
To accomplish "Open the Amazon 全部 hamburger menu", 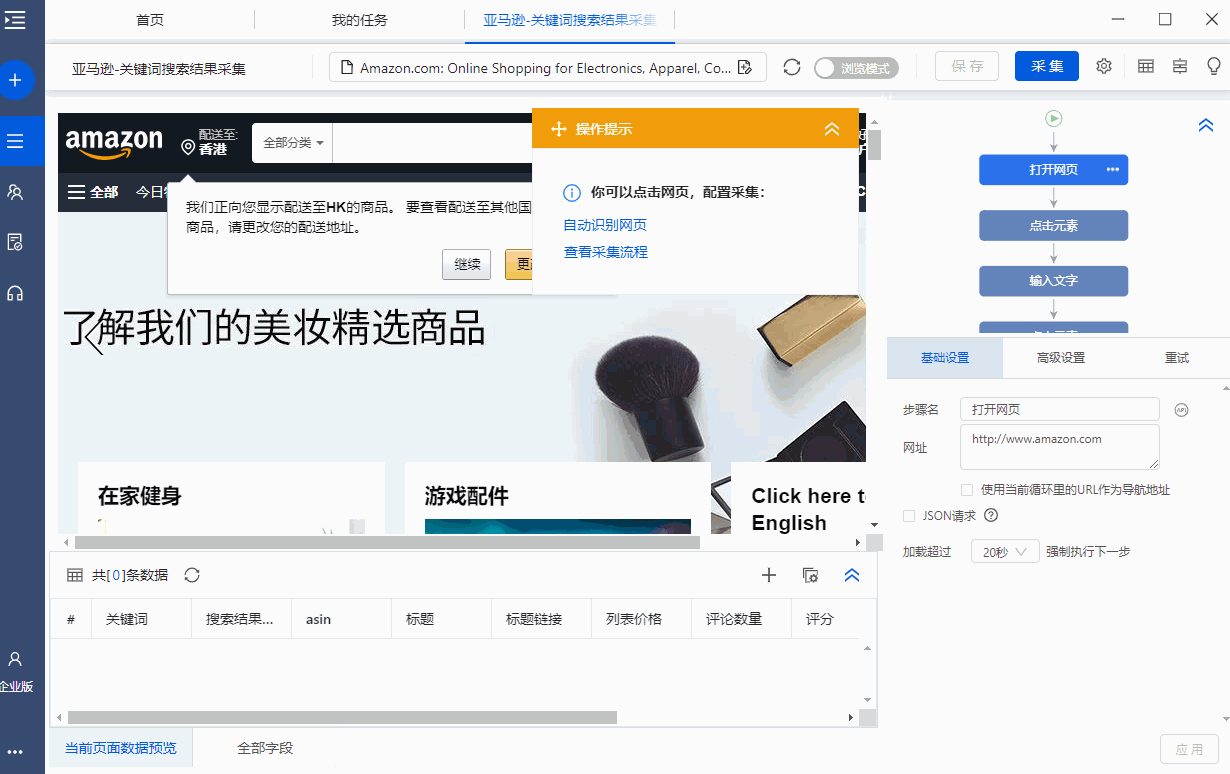I will click(x=93, y=192).
